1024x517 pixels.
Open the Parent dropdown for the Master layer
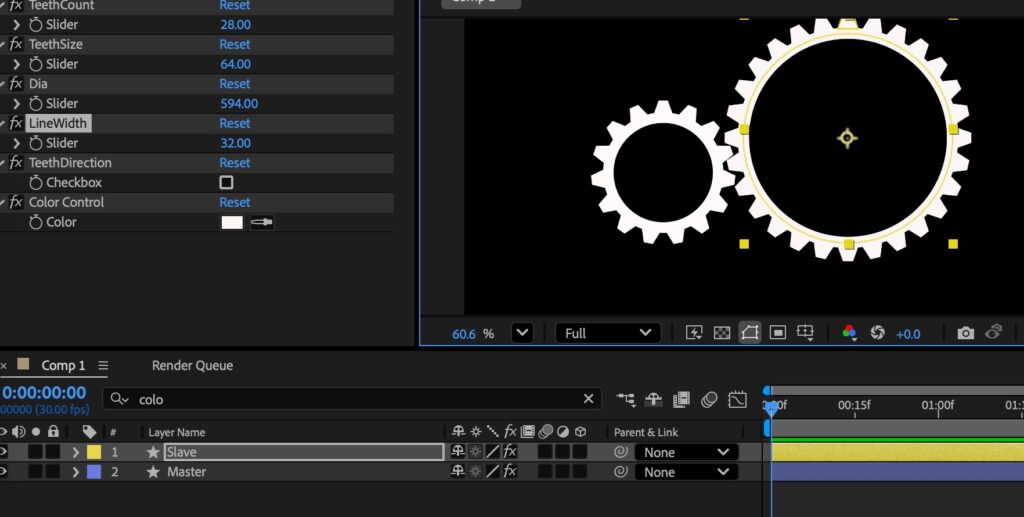pyautogui.click(x=686, y=472)
